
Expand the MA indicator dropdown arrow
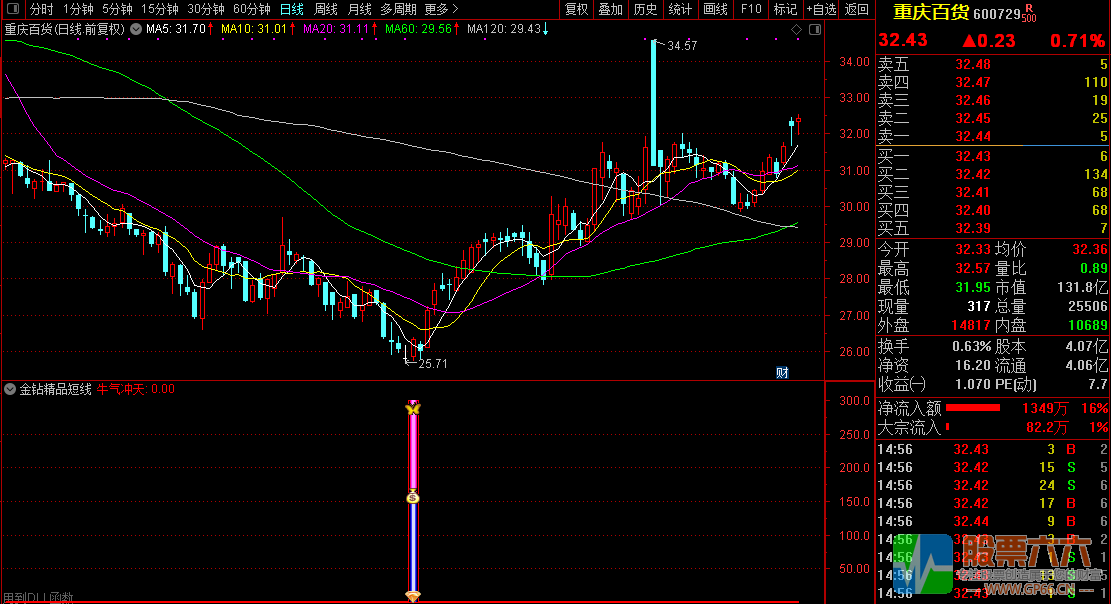136,29
